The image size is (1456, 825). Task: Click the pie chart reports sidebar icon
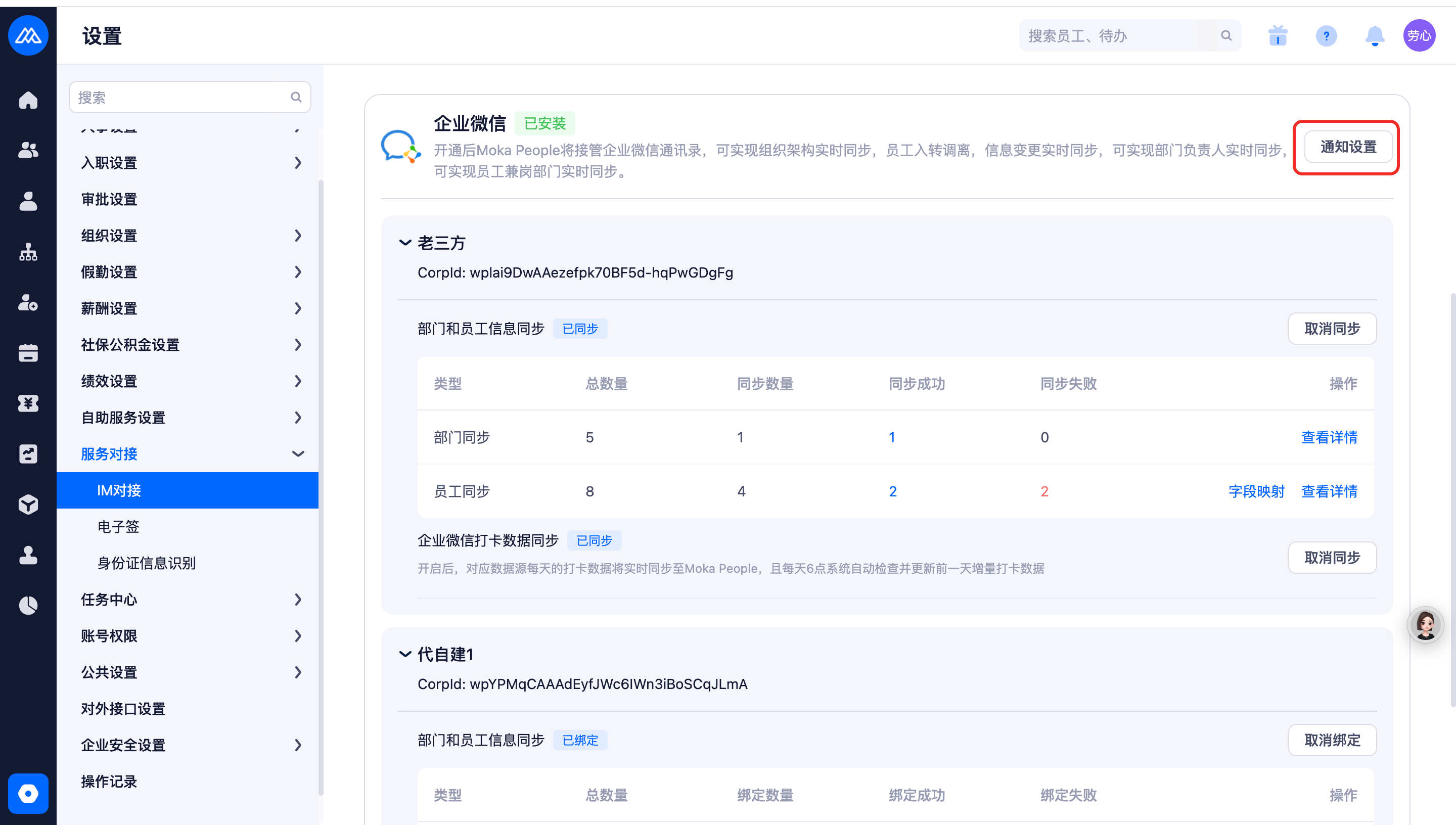pos(28,605)
